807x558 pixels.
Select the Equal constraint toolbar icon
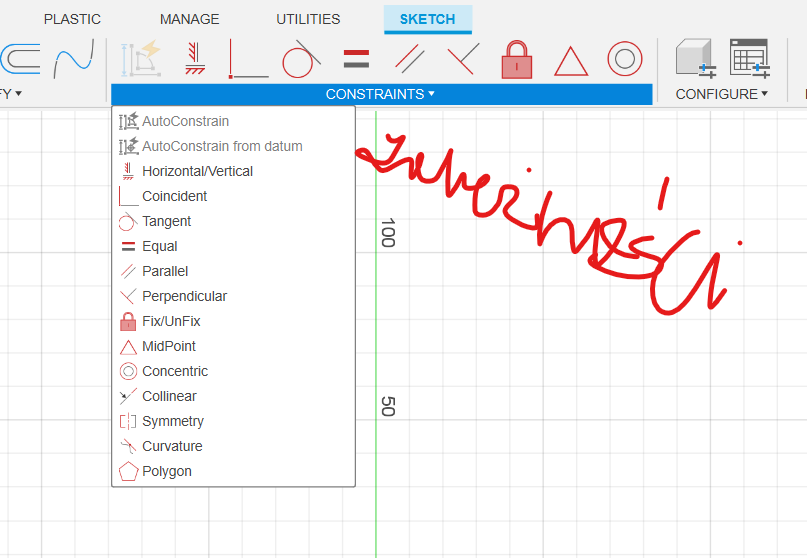[x=356, y=59]
